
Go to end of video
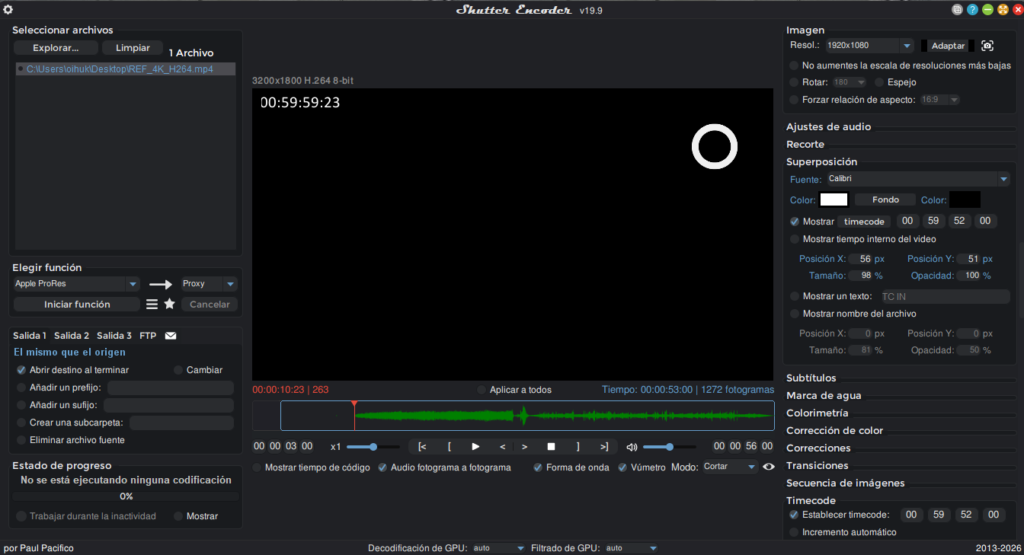(604, 447)
